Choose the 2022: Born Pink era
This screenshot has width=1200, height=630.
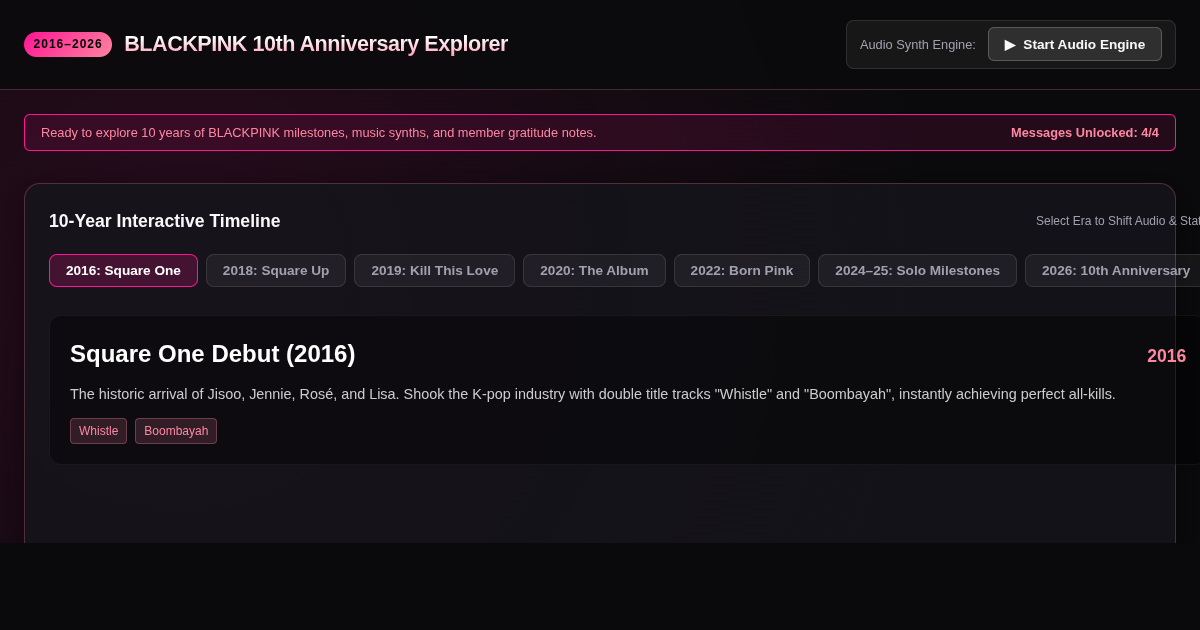click(x=742, y=270)
